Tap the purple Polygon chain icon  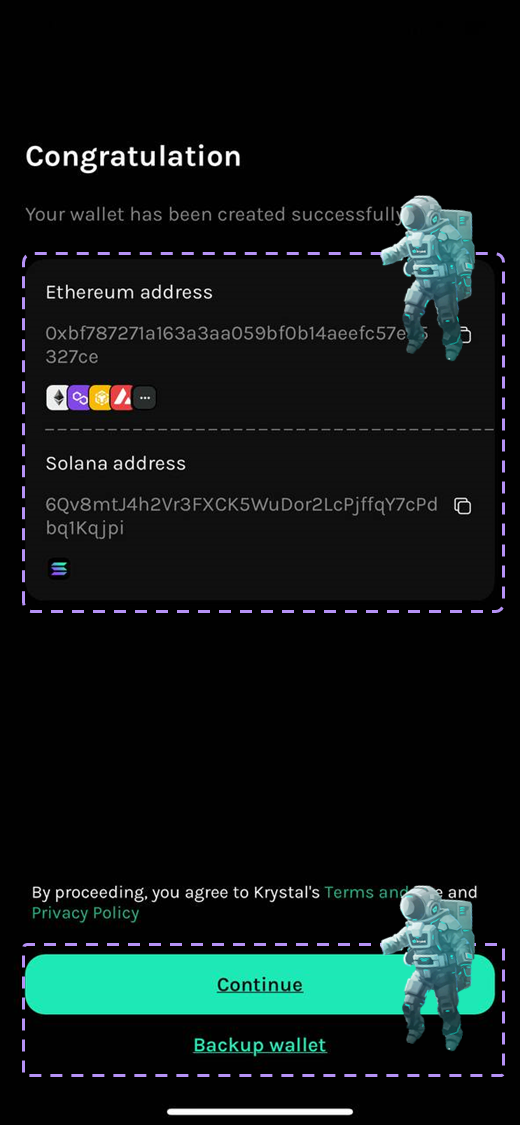coord(79,397)
